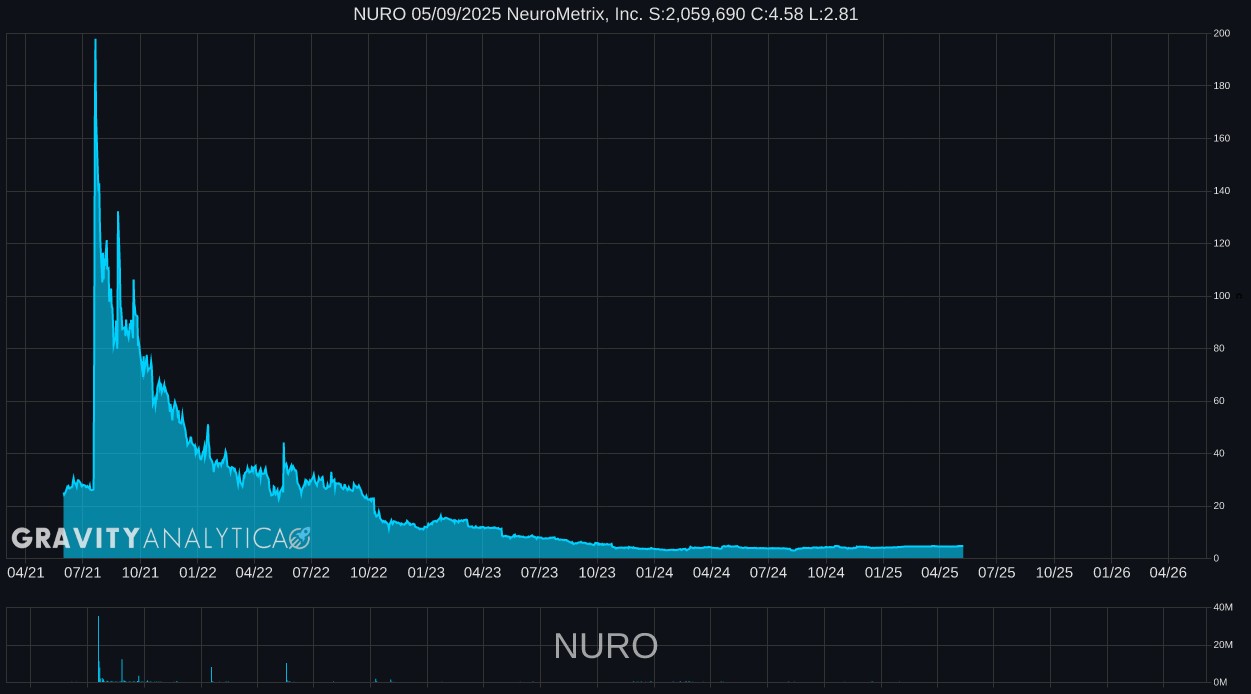Select the large NURO watermark in volume panel
This screenshot has width=1251, height=694.
tap(605, 646)
